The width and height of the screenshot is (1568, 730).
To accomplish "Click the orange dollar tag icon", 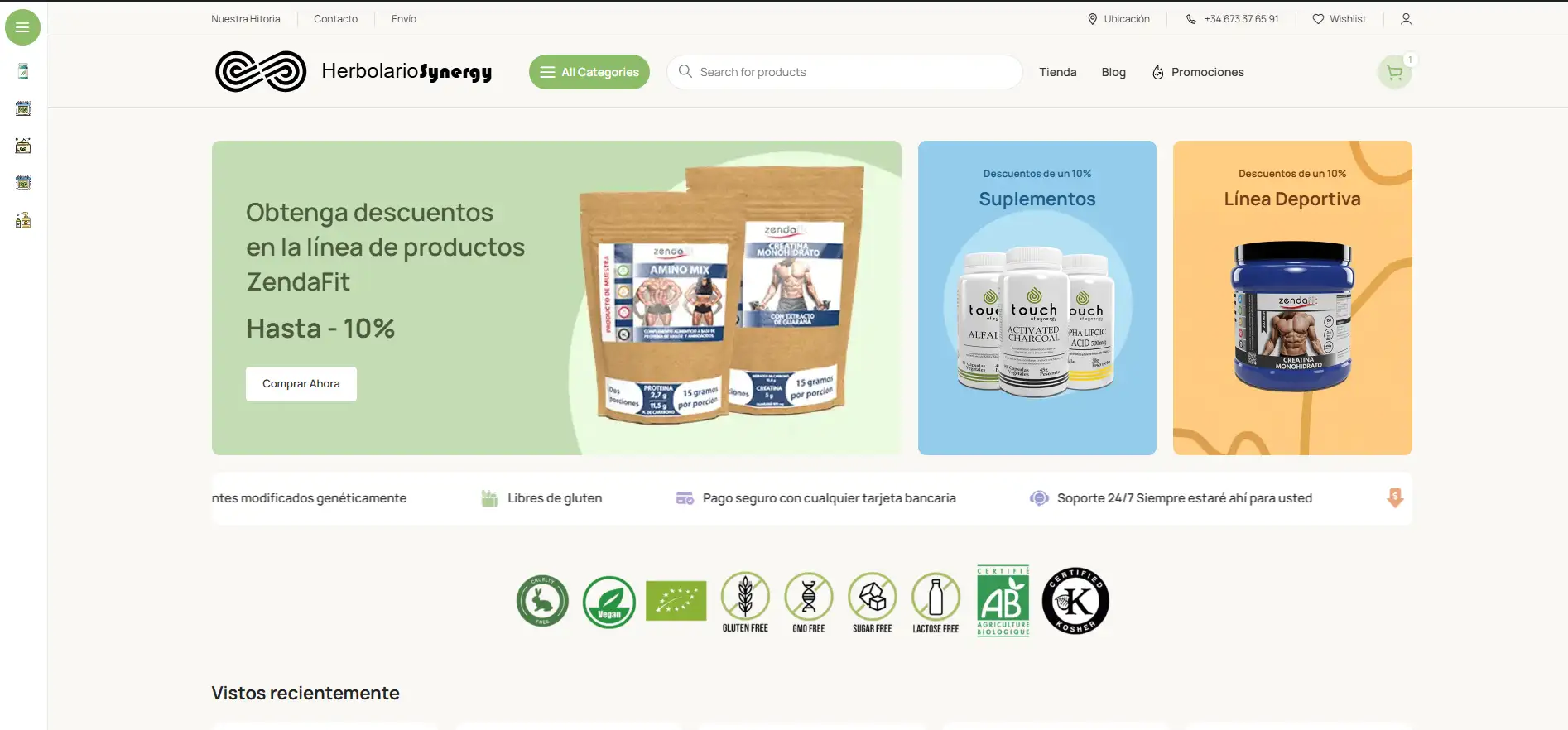I will (x=1395, y=498).
